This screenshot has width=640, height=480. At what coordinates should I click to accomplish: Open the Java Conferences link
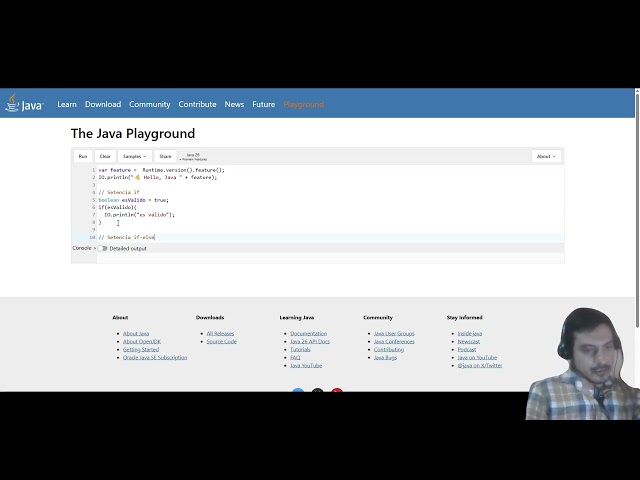tap(394, 341)
